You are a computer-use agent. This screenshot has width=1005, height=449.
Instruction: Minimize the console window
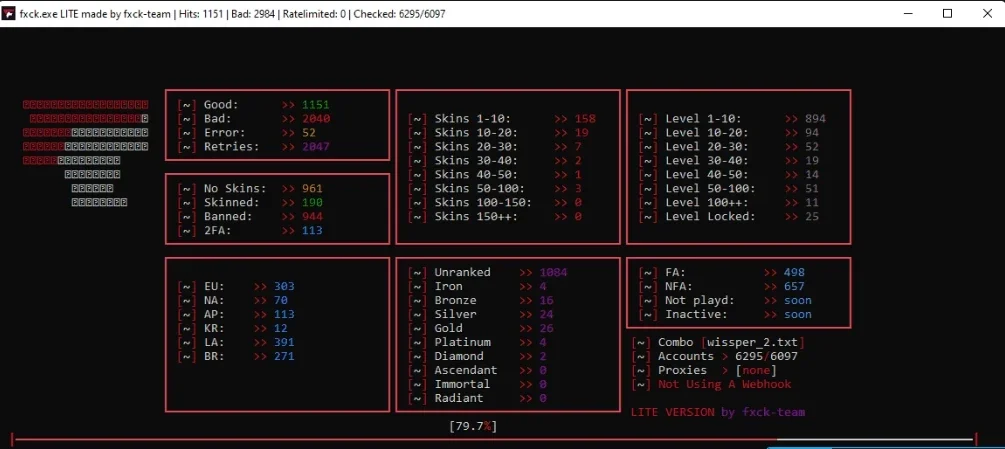(907, 13)
